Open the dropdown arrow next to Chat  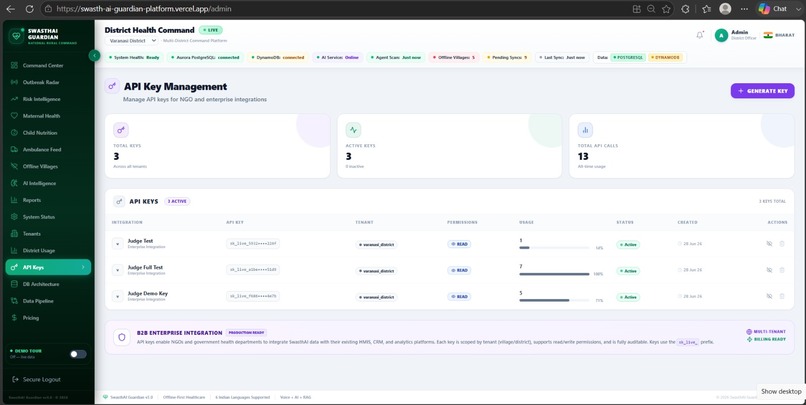coord(798,9)
